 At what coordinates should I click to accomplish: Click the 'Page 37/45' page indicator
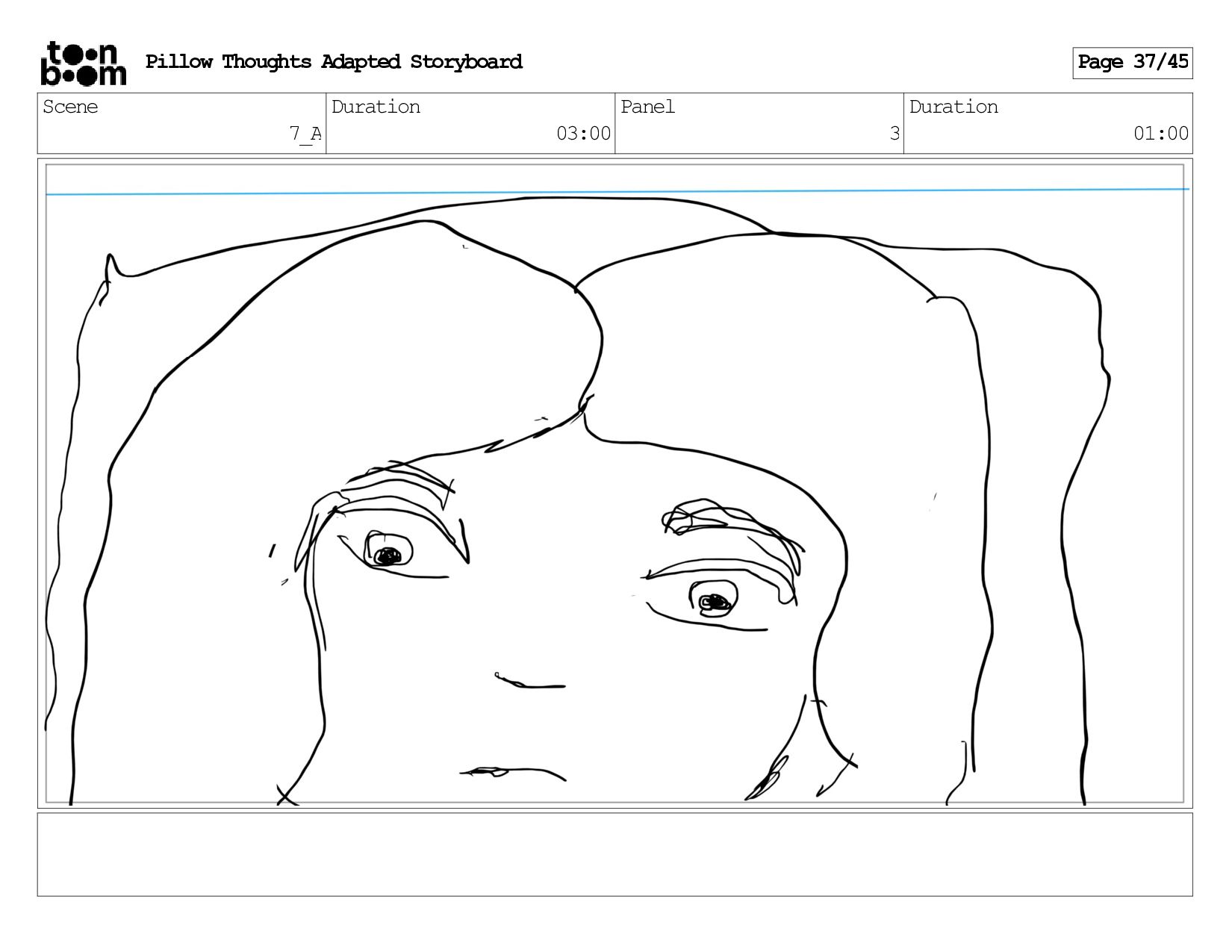click(x=1133, y=63)
